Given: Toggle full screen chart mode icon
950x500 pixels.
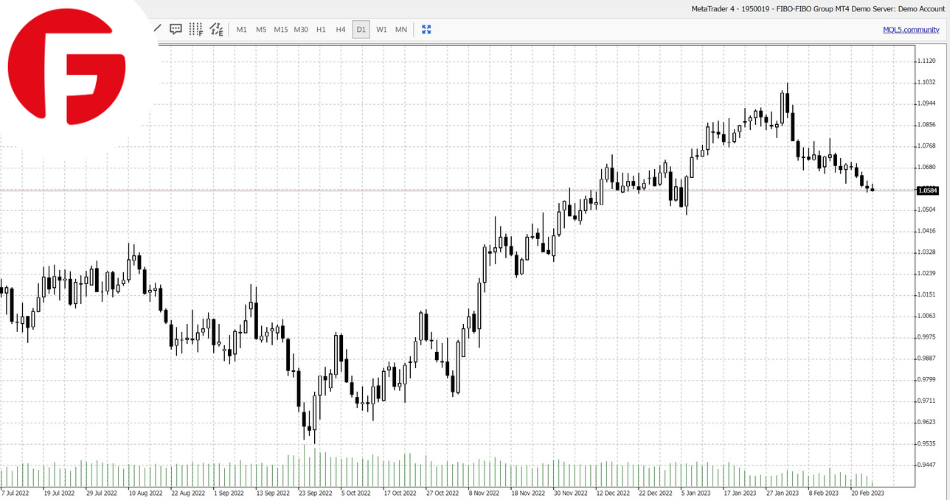Looking at the screenshot, I should (426, 29).
